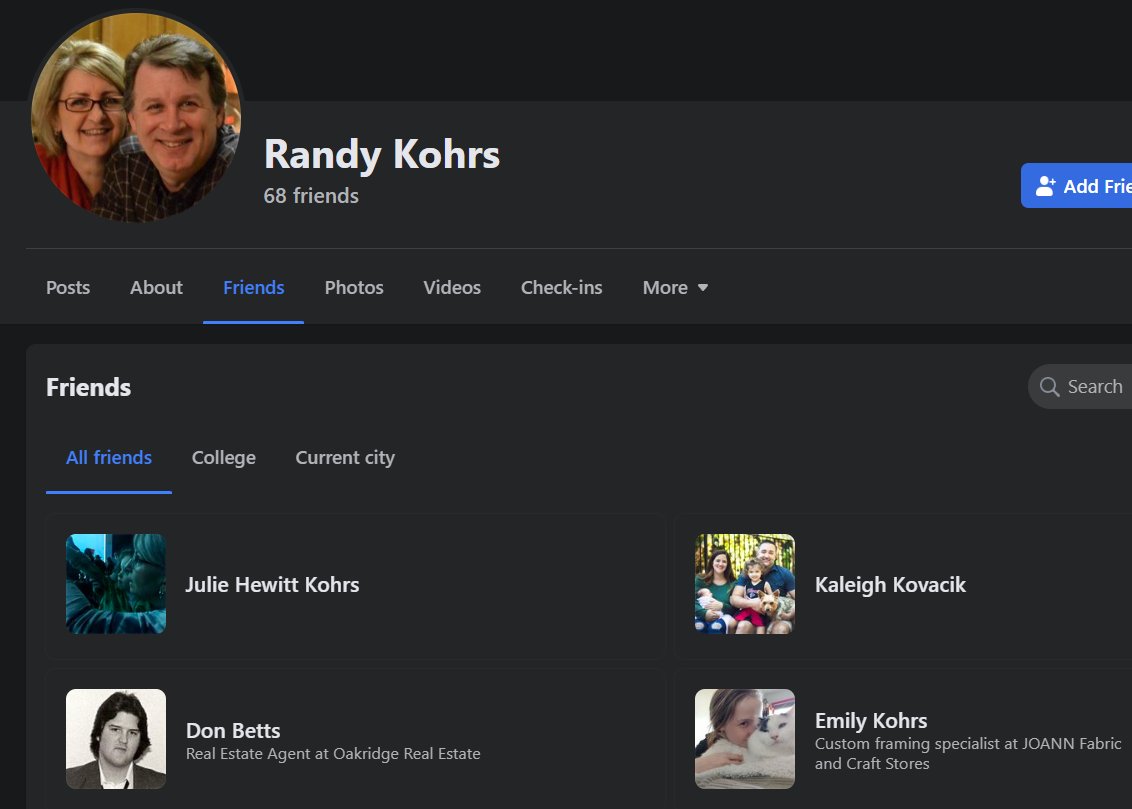Open Don Betts profile link
The width and height of the screenshot is (1132, 809).
(233, 730)
